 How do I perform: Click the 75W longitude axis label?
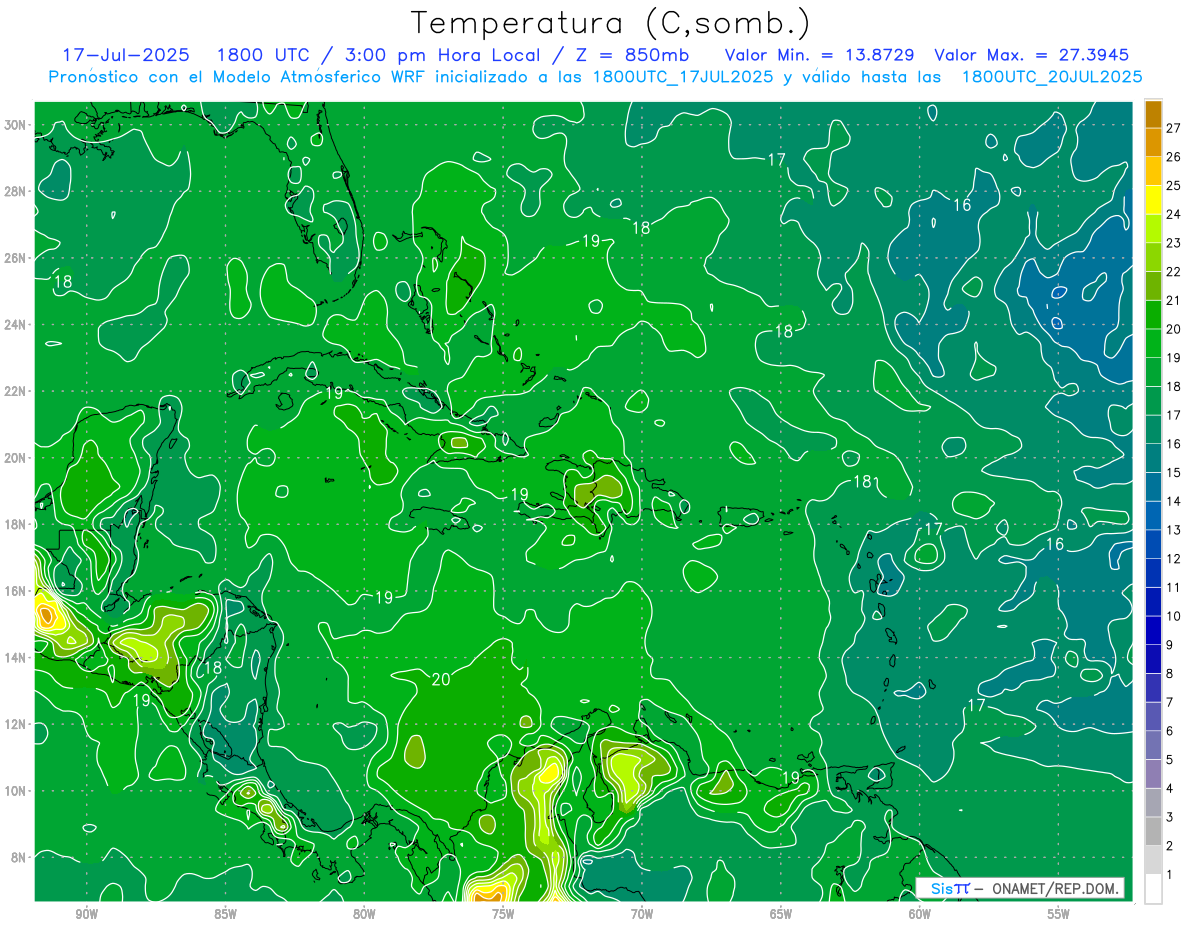(503, 914)
